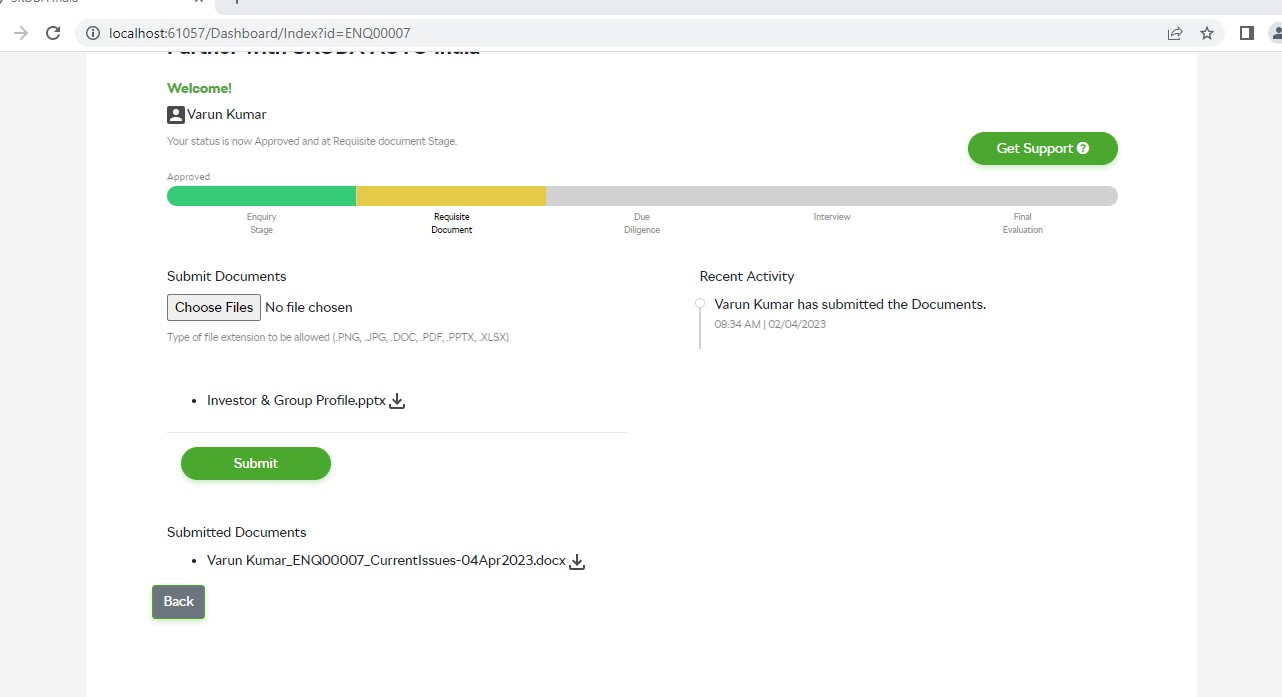Select the Requisite Document stage label
1282x697 pixels.
452,223
